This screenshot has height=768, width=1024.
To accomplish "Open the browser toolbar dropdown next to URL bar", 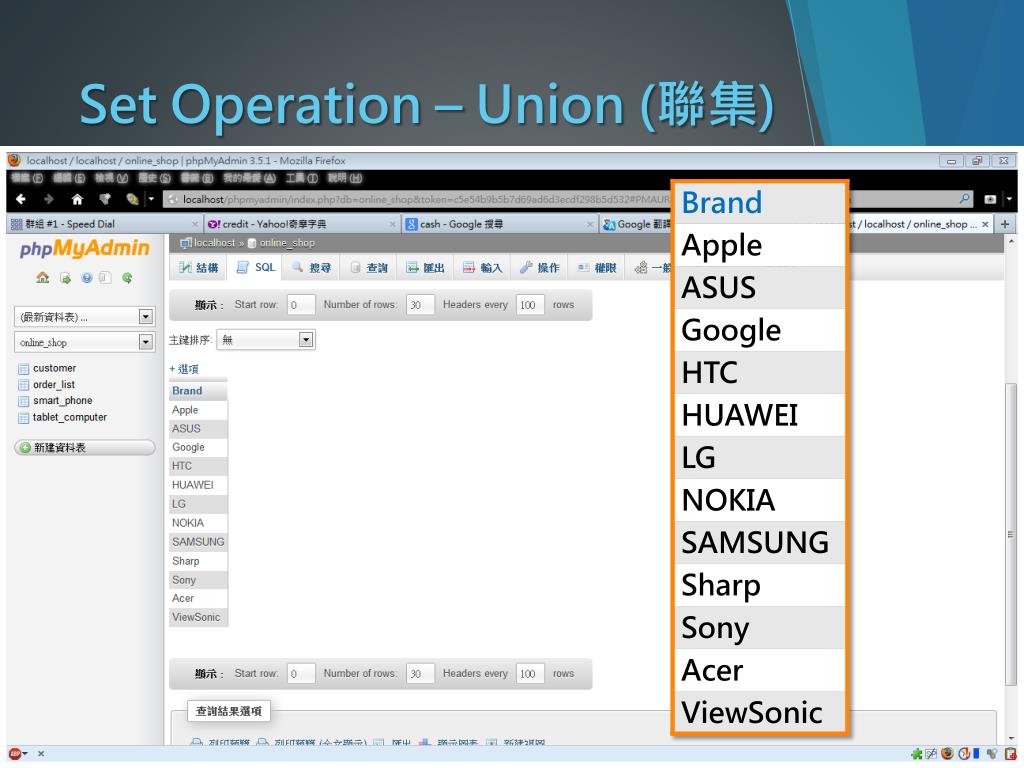I will 151,199.
